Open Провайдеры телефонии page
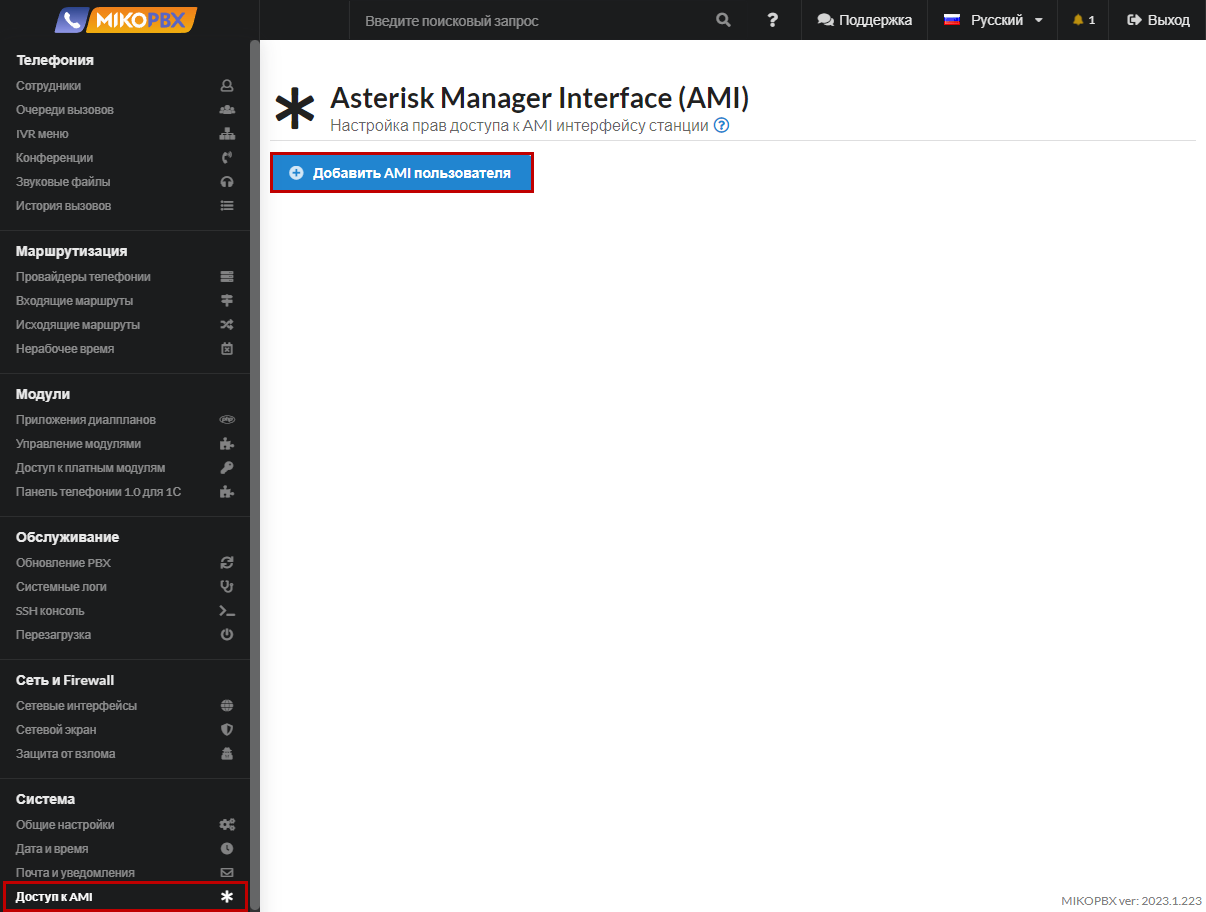Screen dimensions: 1206x912 (83, 277)
